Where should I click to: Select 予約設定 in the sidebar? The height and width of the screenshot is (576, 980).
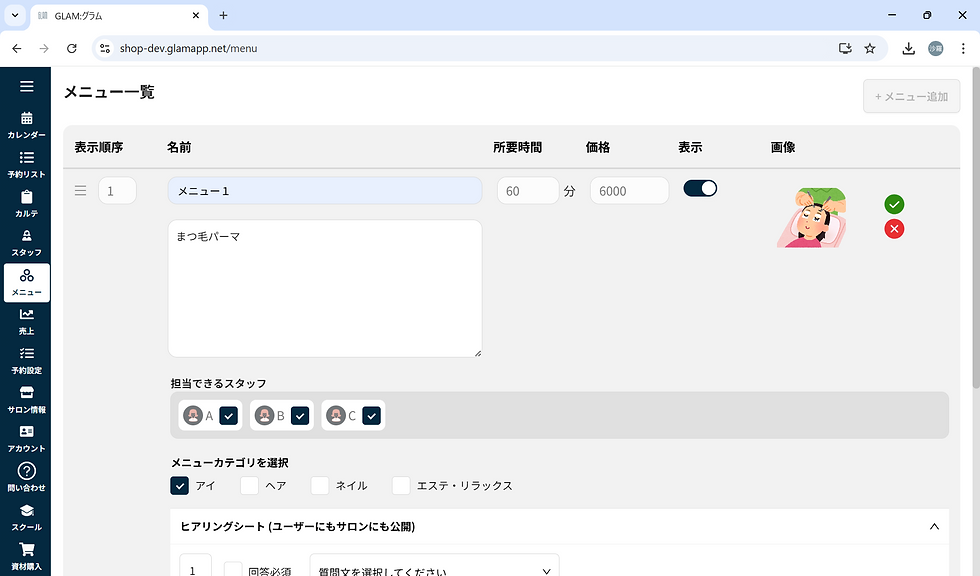(x=26, y=361)
